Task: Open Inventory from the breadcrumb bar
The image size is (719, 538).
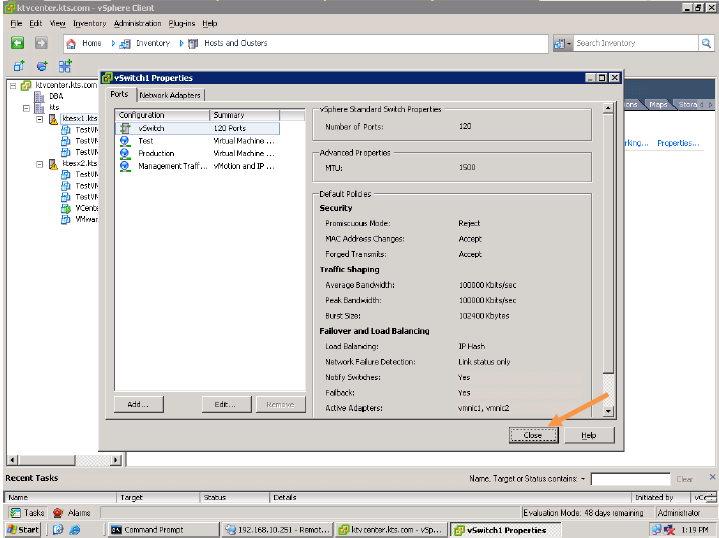Action: click(153, 43)
